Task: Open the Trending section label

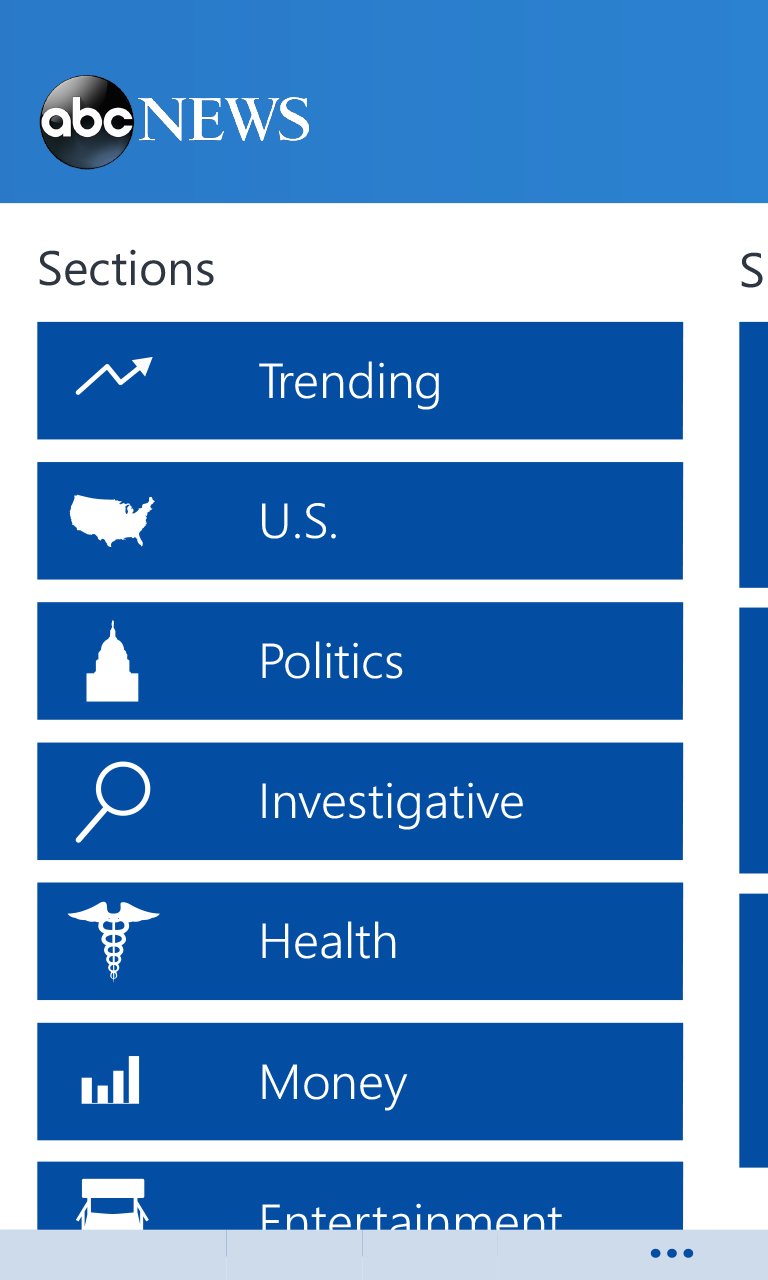Action: tap(350, 381)
